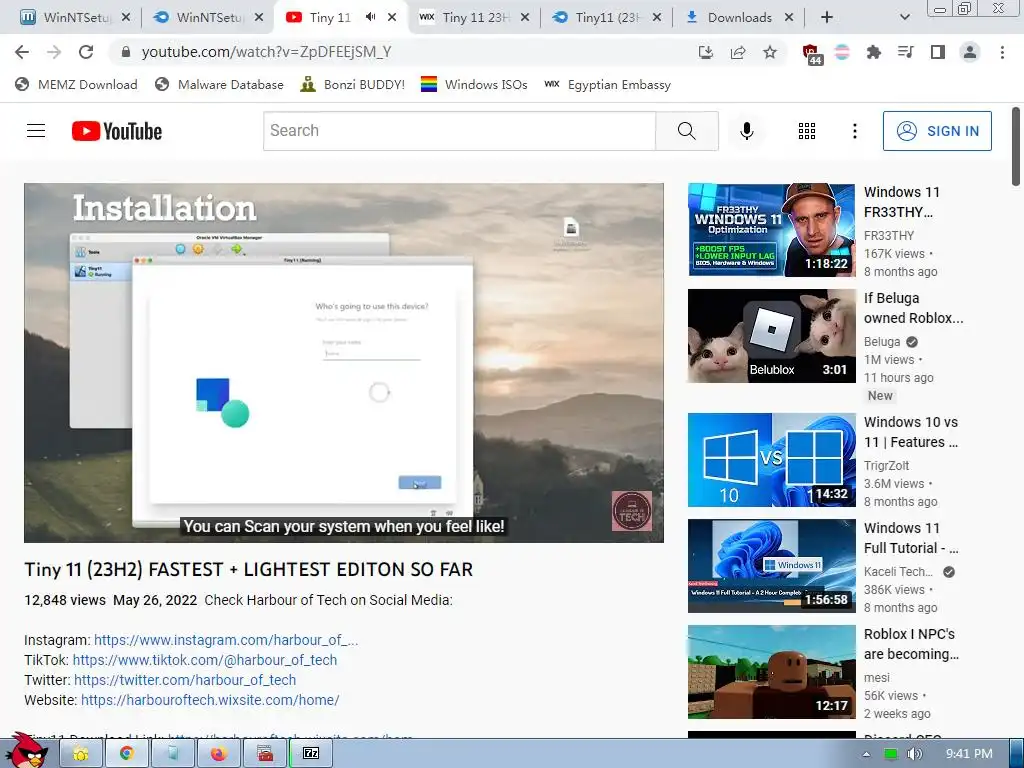
Task: Open the 'Windows 11 FR33THY…' video title
Action: click(902, 202)
